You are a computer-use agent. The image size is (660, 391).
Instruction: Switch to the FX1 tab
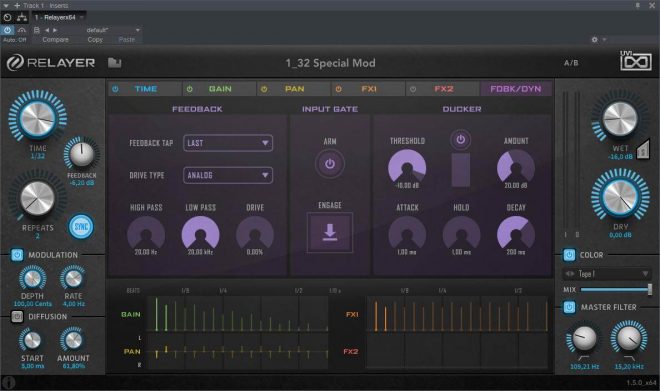tap(368, 89)
